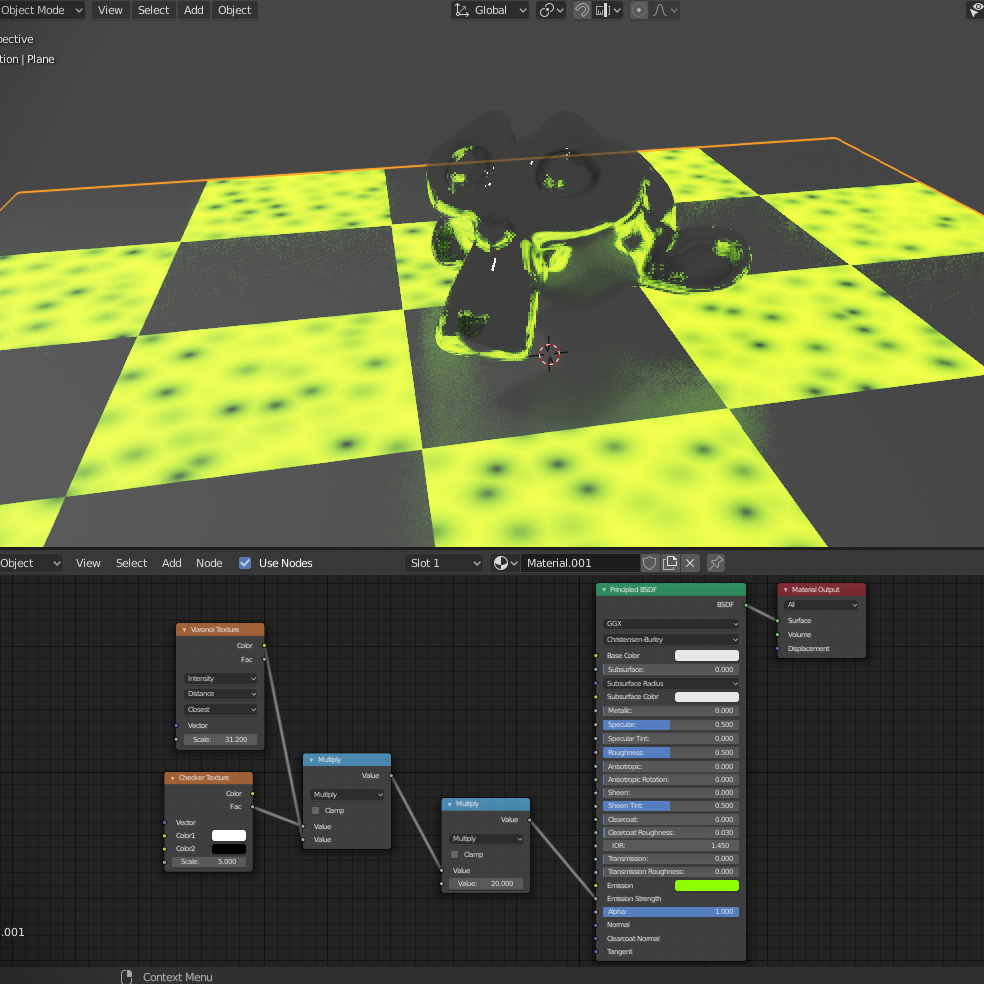Open the GGX distribution dropdown
984x984 pixels.
coord(671,624)
